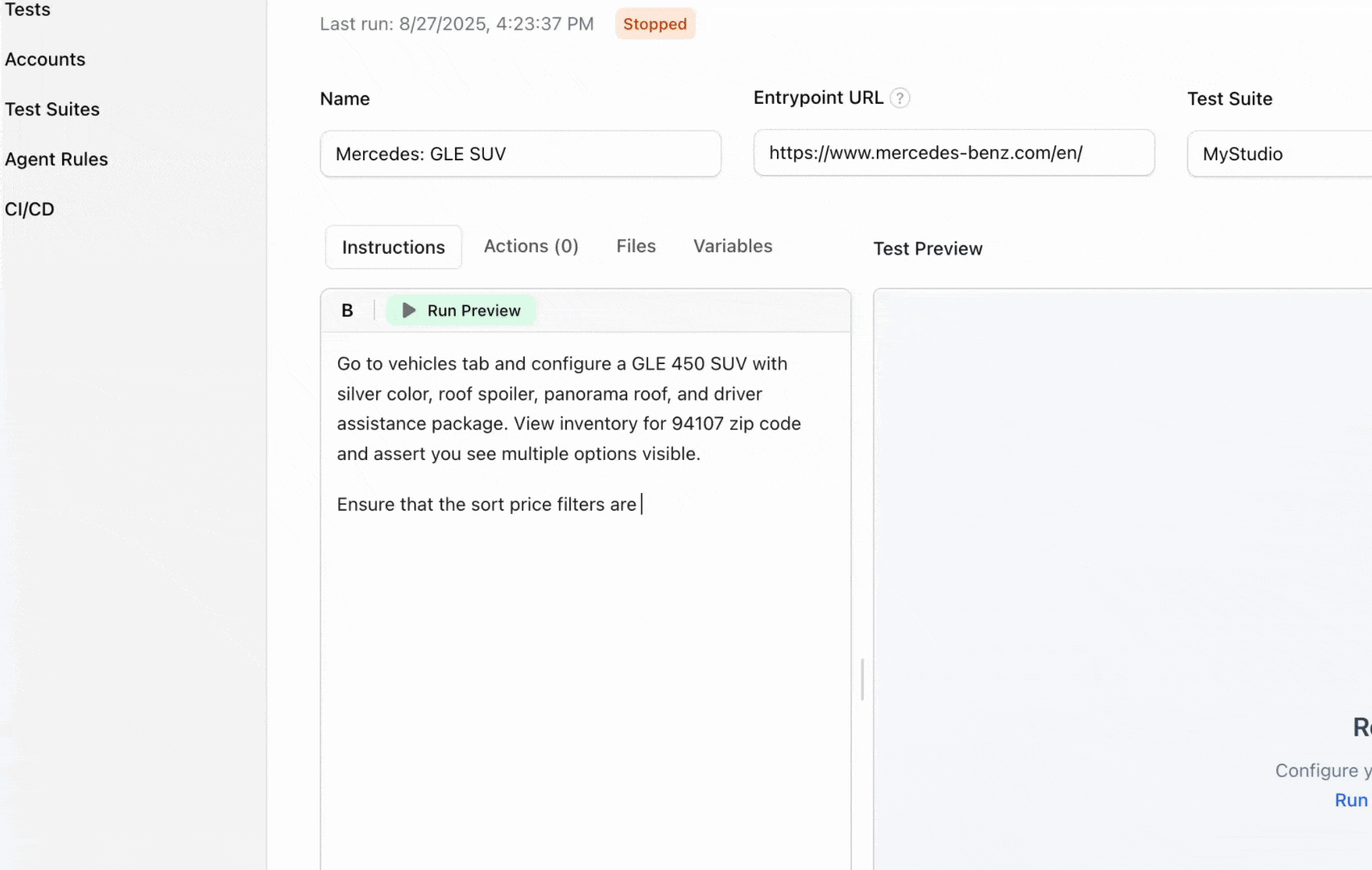This screenshot has width=1372, height=870.
Task: Select CI/CD in the sidebar
Action: 30,209
